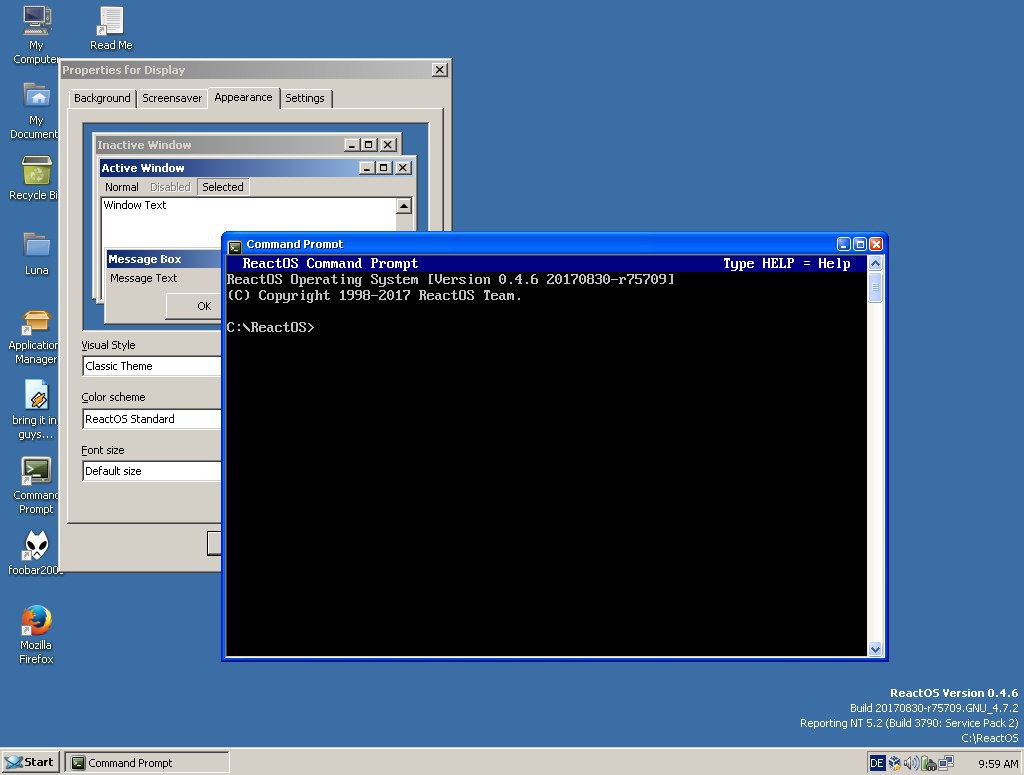Switch to the Screensaver tab
Viewport: 1024px width, 775px height.
point(172,98)
